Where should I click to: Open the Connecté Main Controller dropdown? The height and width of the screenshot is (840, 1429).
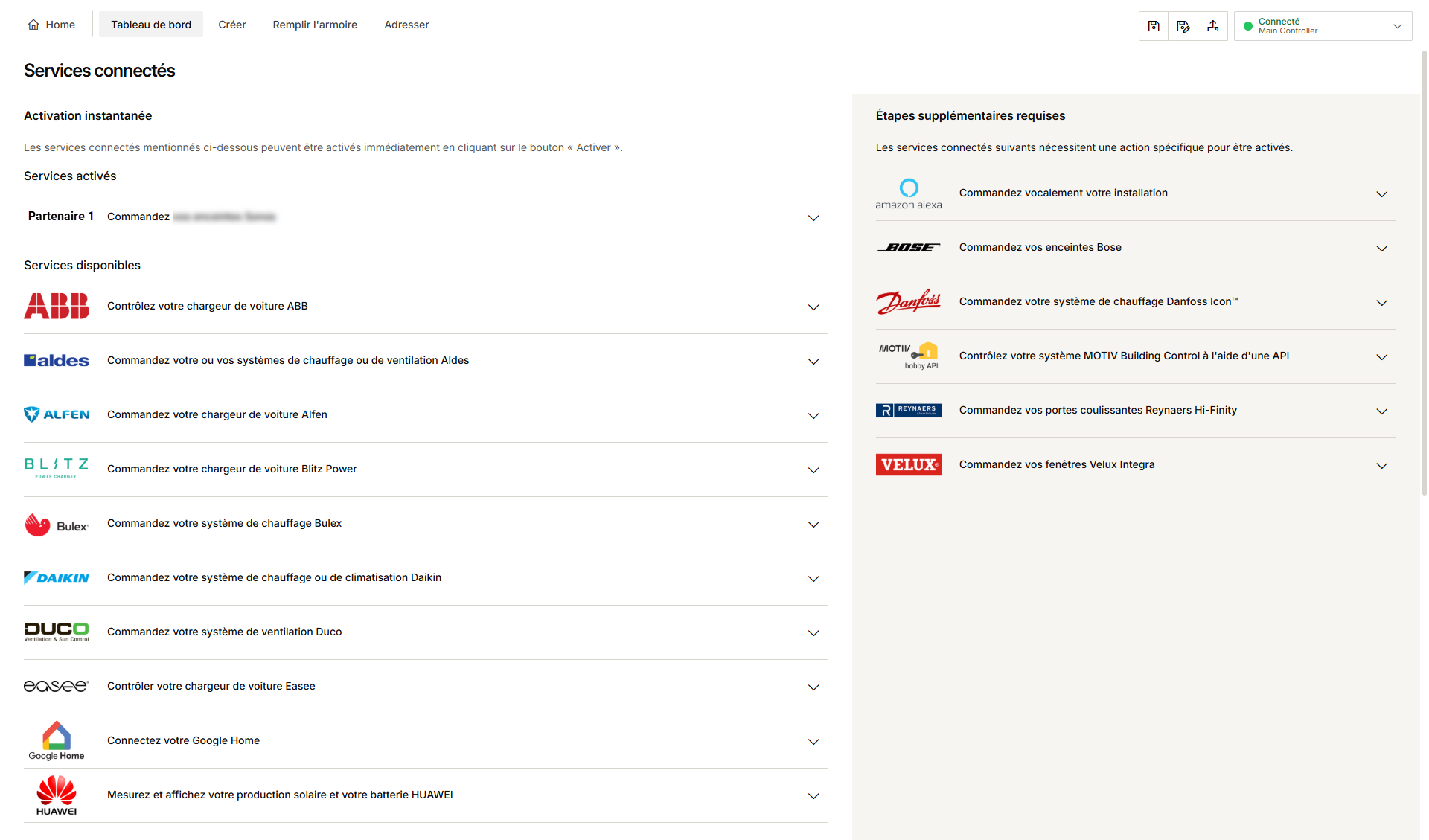(1323, 26)
